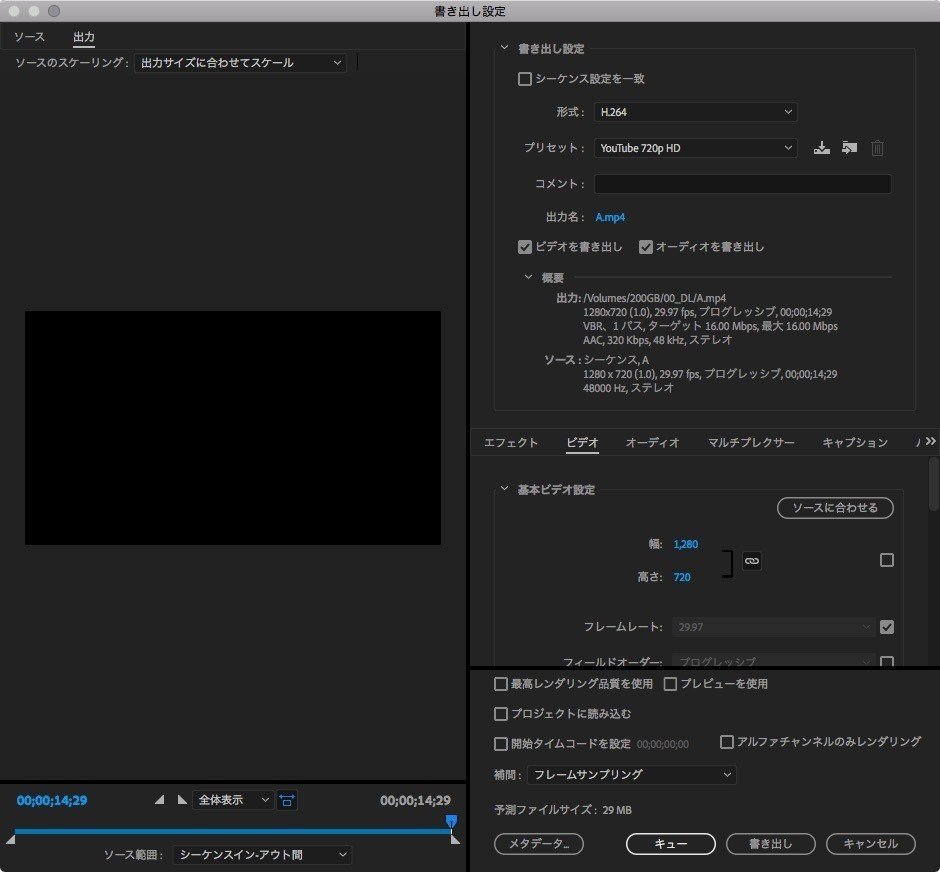Enable プレビューを使用 checkbox

pyautogui.click(x=670, y=684)
